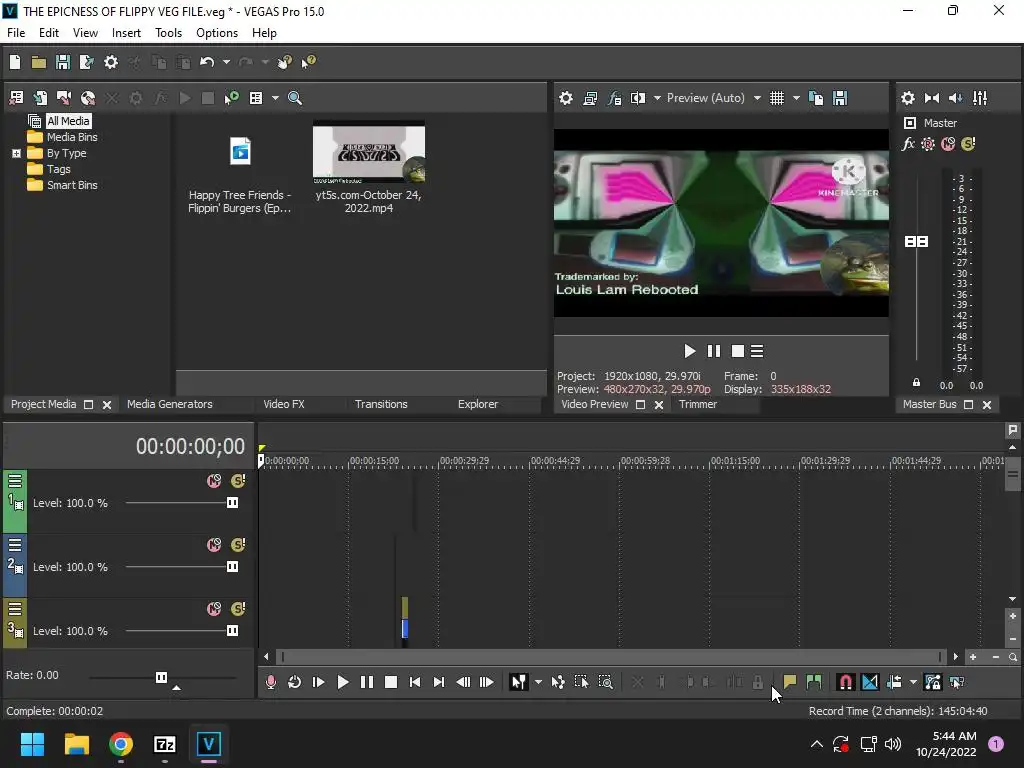Image resolution: width=1024 pixels, height=768 pixels.
Task: Solo video track 2
Action: pyautogui.click(x=238, y=545)
